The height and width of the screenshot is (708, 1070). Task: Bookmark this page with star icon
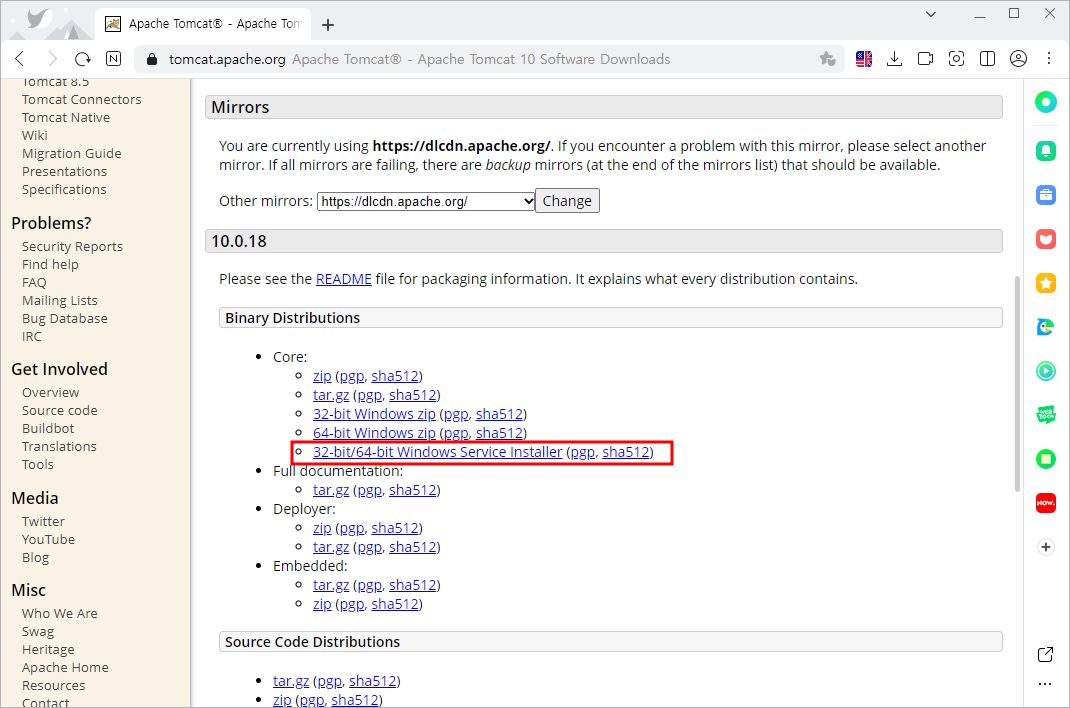click(x=827, y=59)
